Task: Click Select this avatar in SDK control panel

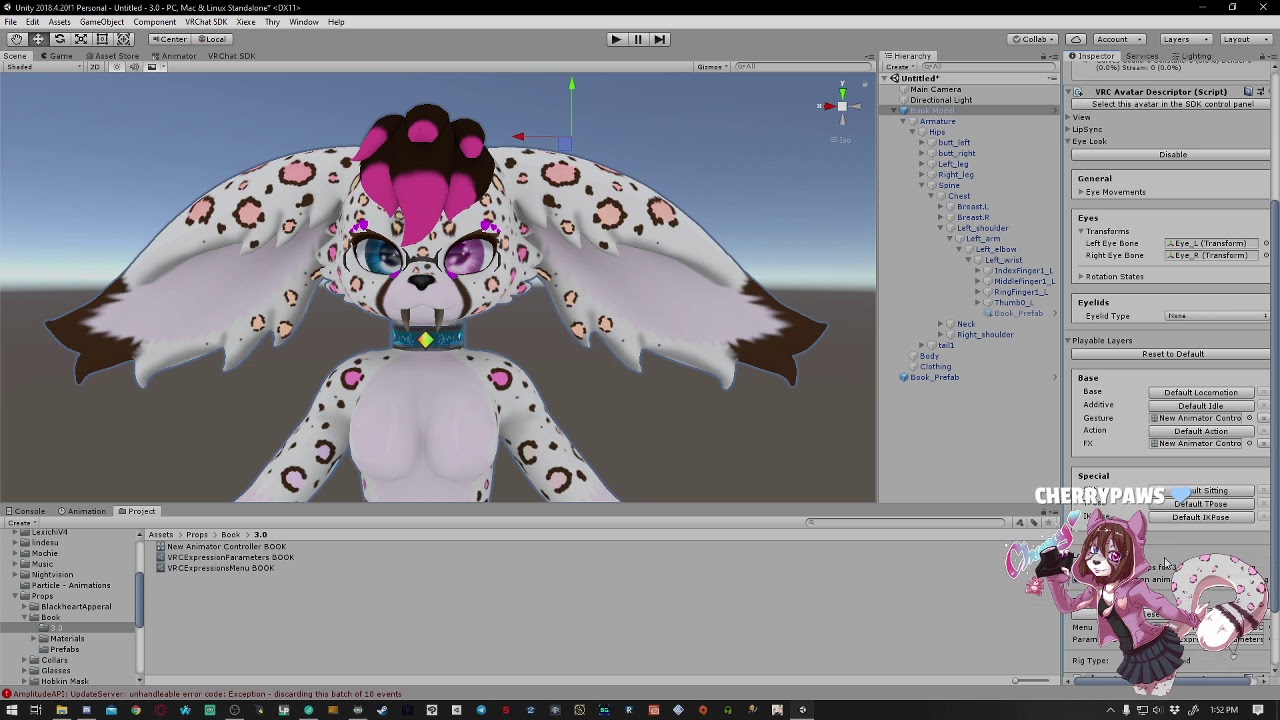Action: [x=1172, y=104]
